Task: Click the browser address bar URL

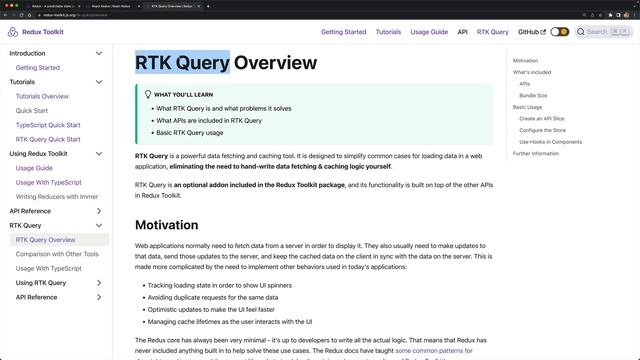Action: [76, 15]
